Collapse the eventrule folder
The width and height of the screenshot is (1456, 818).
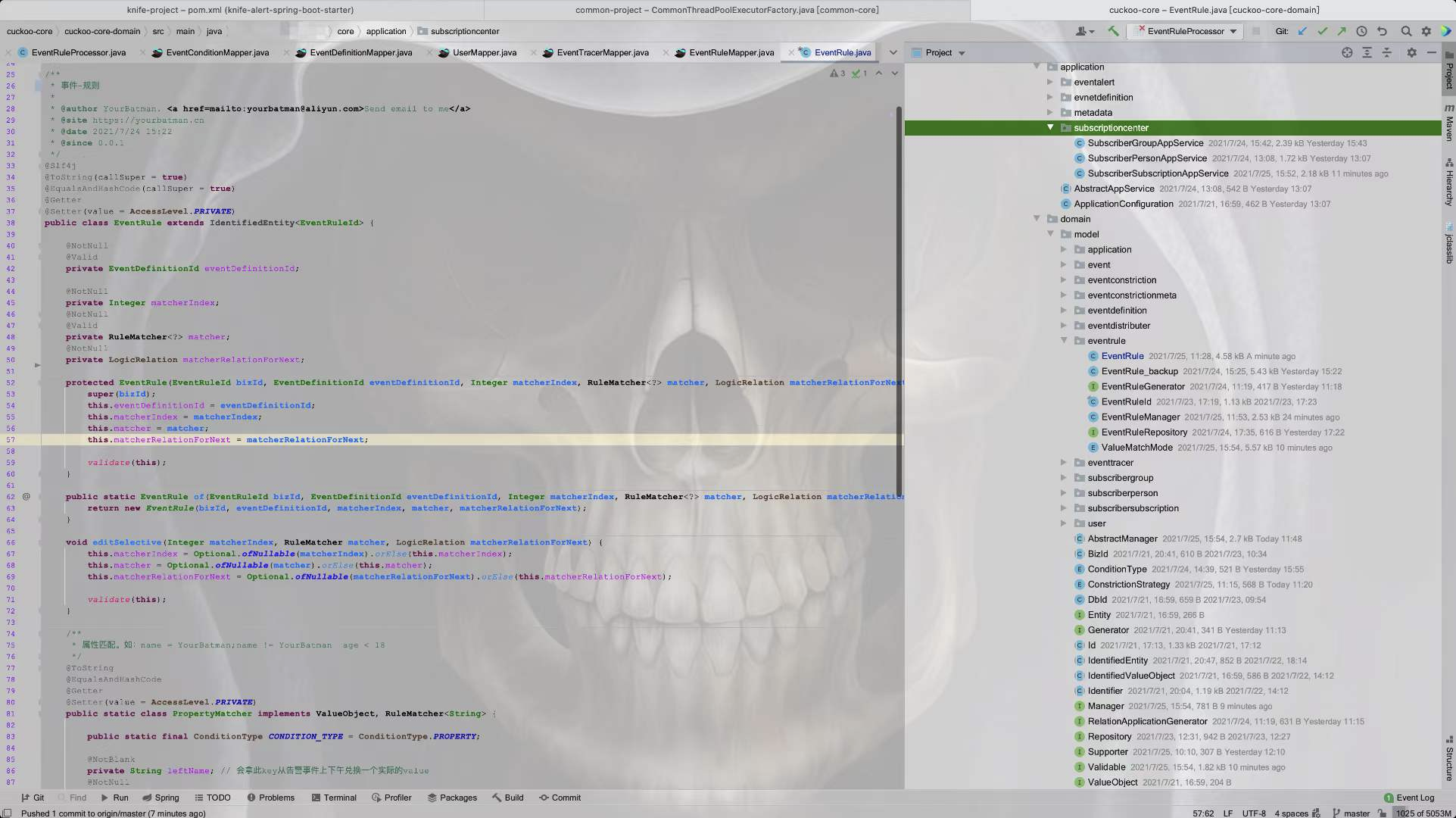1064,341
